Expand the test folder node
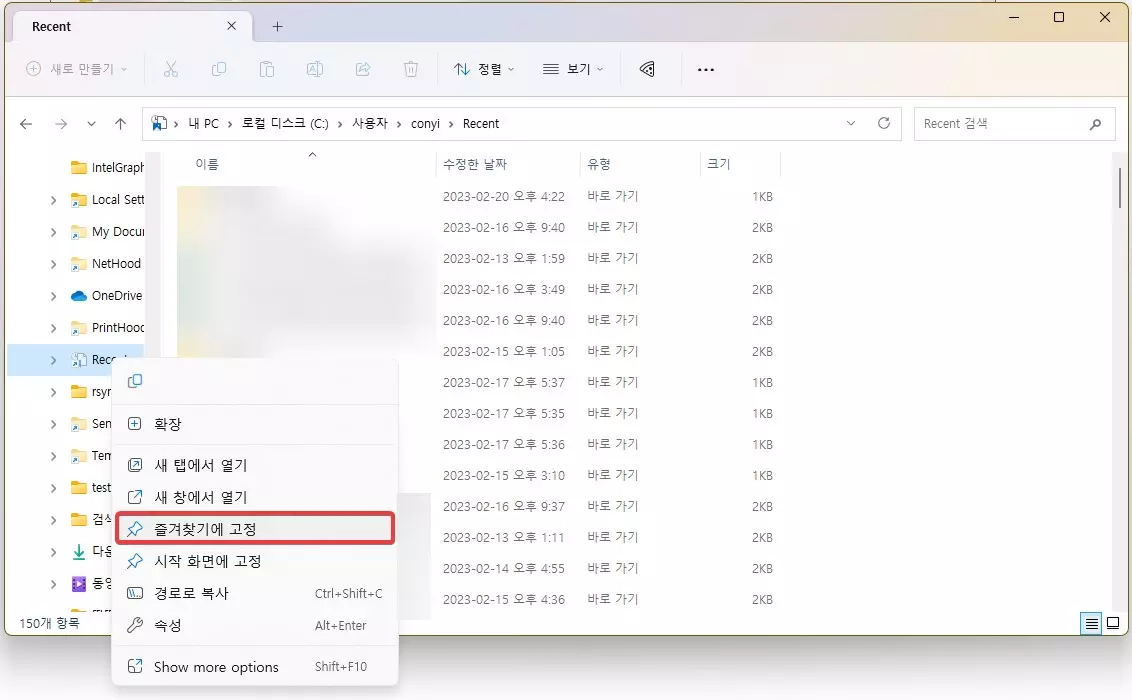1132x700 pixels. [x=53, y=488]
